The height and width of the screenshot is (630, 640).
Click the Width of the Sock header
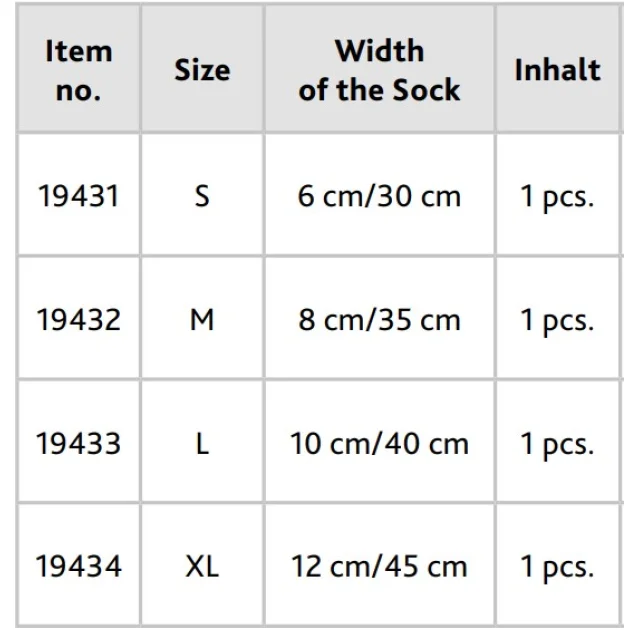(x=379, y=70)
